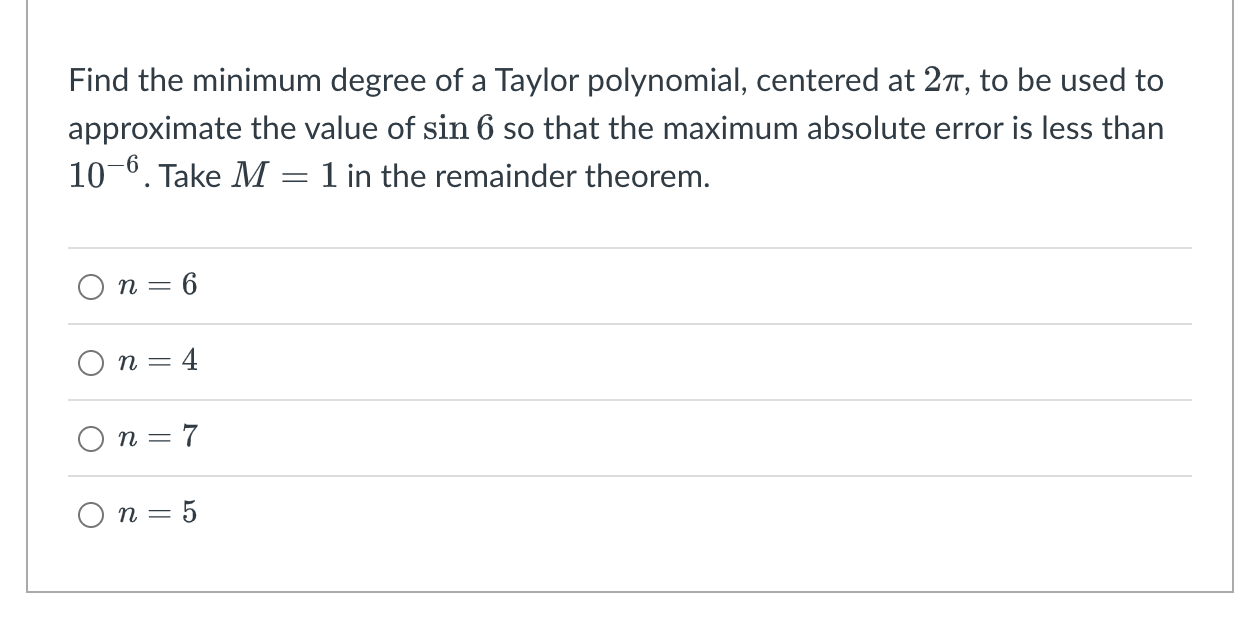
Task: Click the n = 4 answer label
Action: tap(157, 362)
